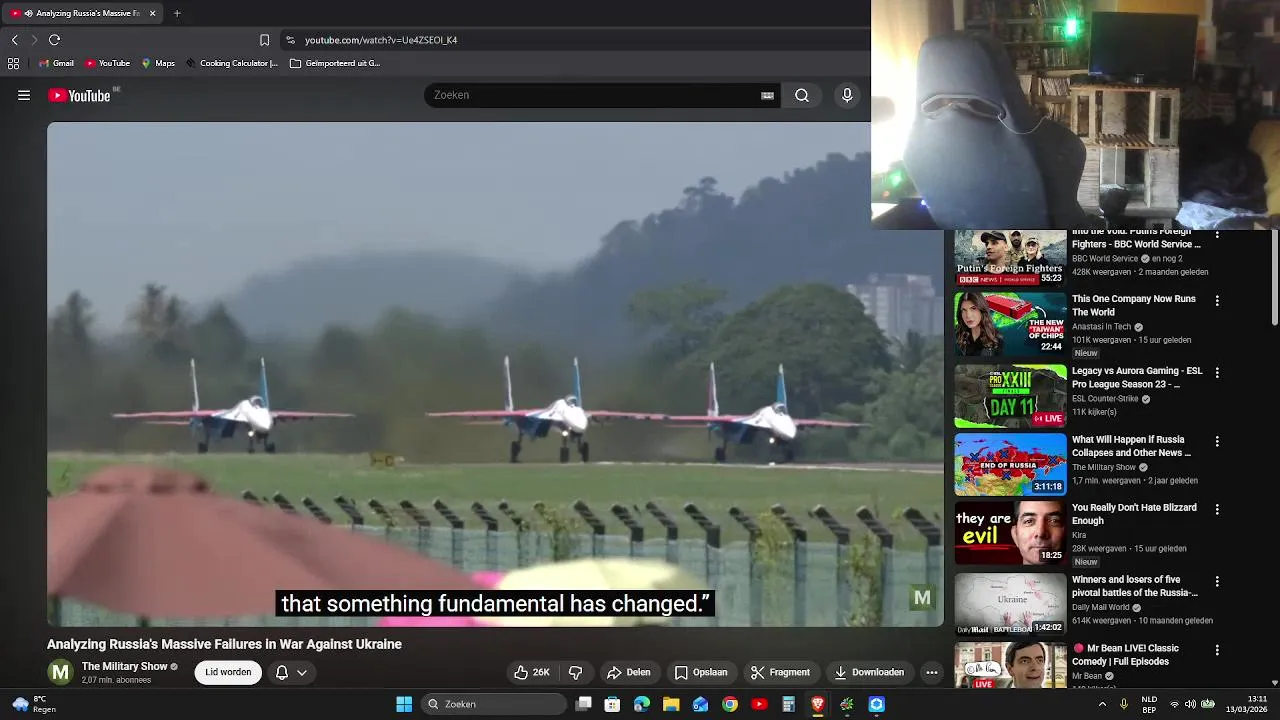Click the video player to pause playback

point(495,374)
